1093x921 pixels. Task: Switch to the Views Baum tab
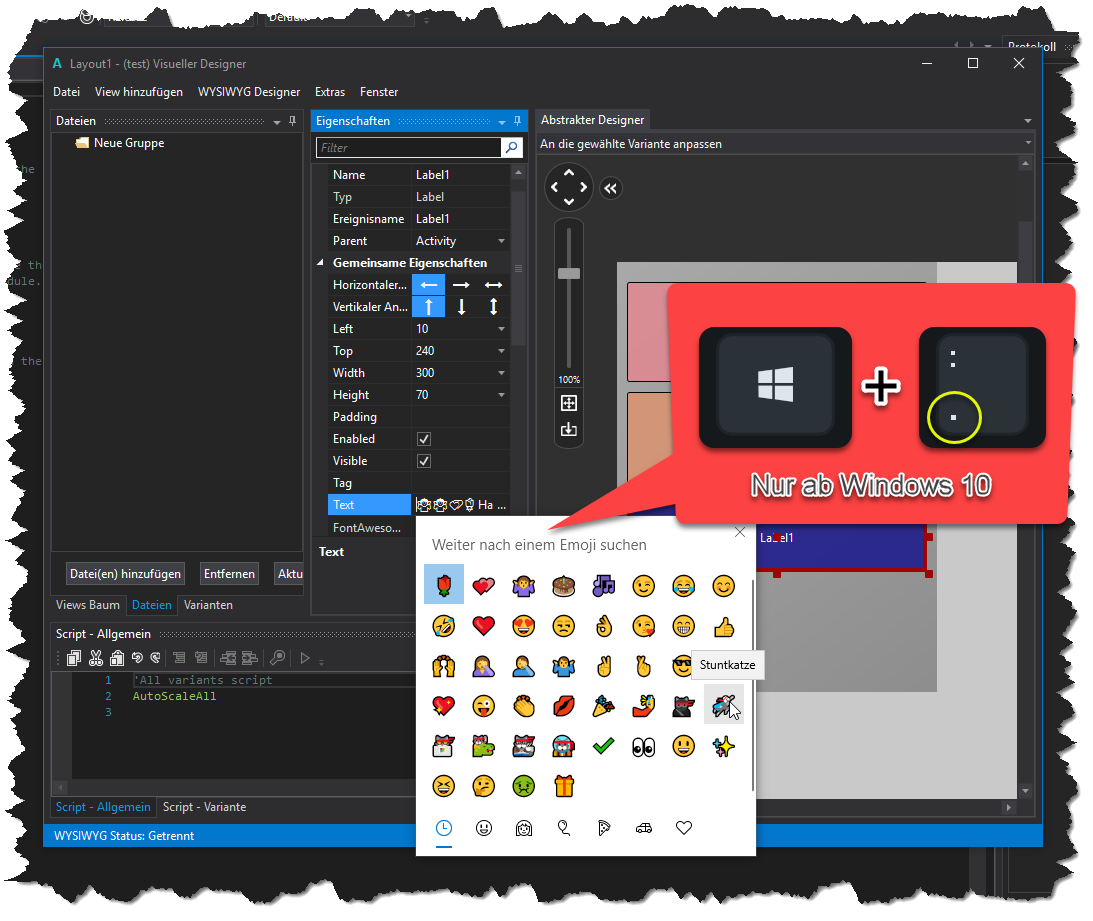pos(88,605)
